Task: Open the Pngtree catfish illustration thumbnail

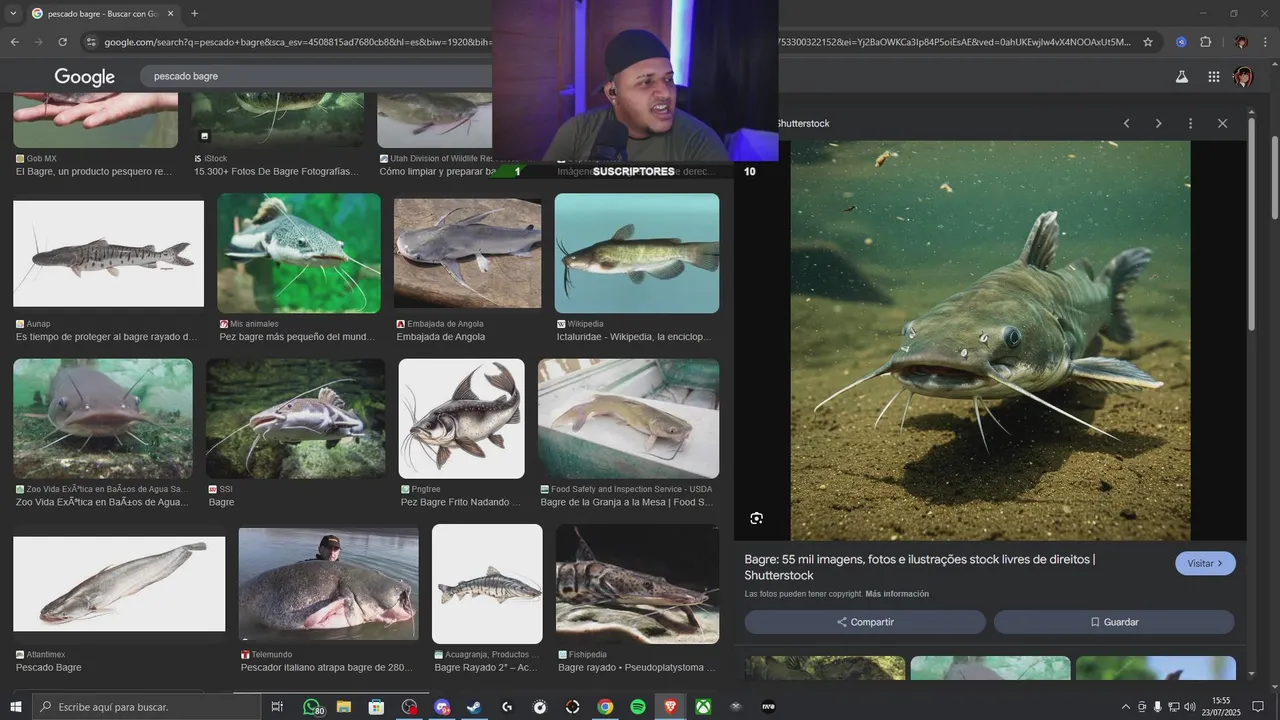Action: 461,419
